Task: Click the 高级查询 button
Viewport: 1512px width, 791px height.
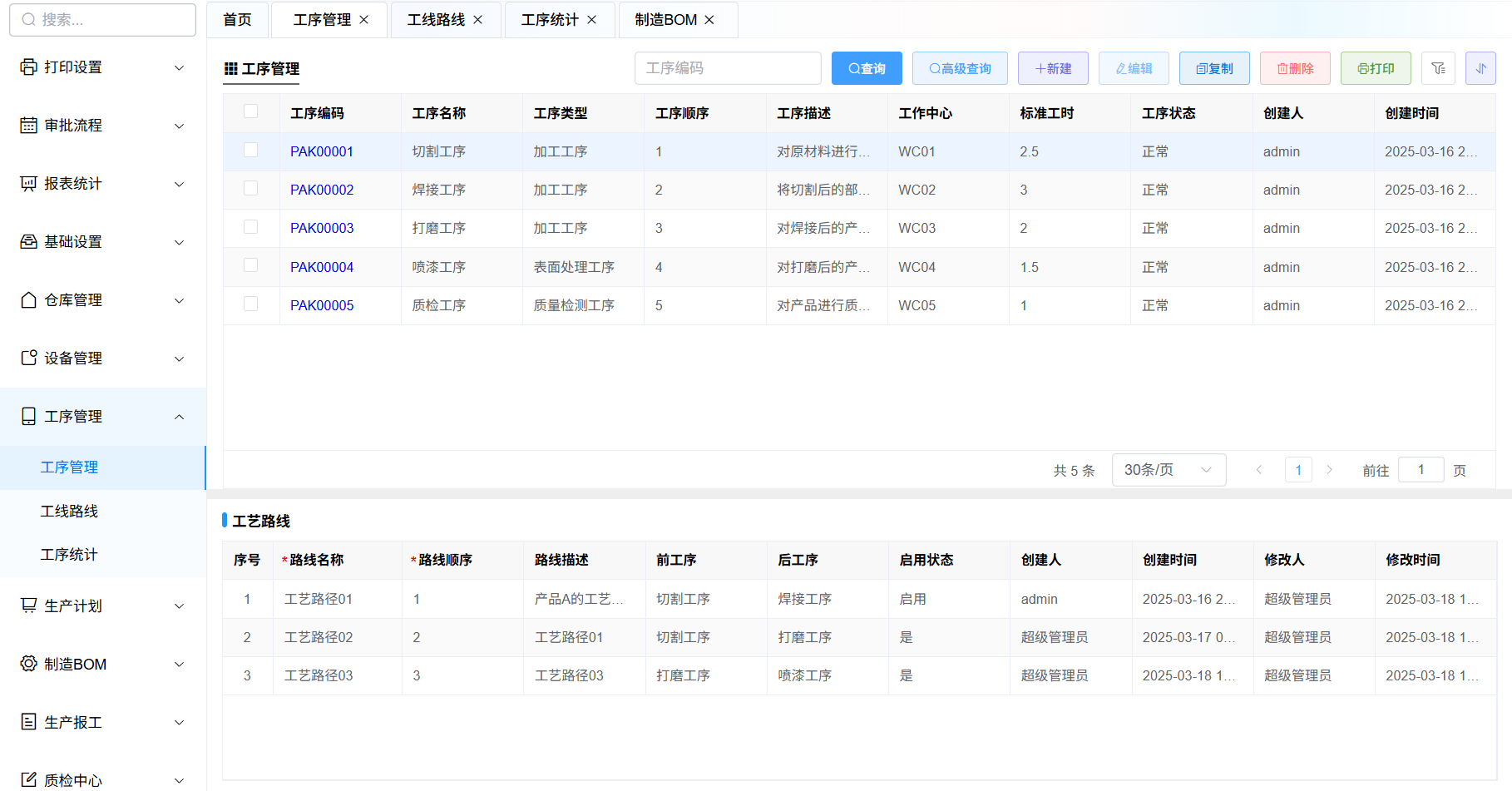Action: 960,68
